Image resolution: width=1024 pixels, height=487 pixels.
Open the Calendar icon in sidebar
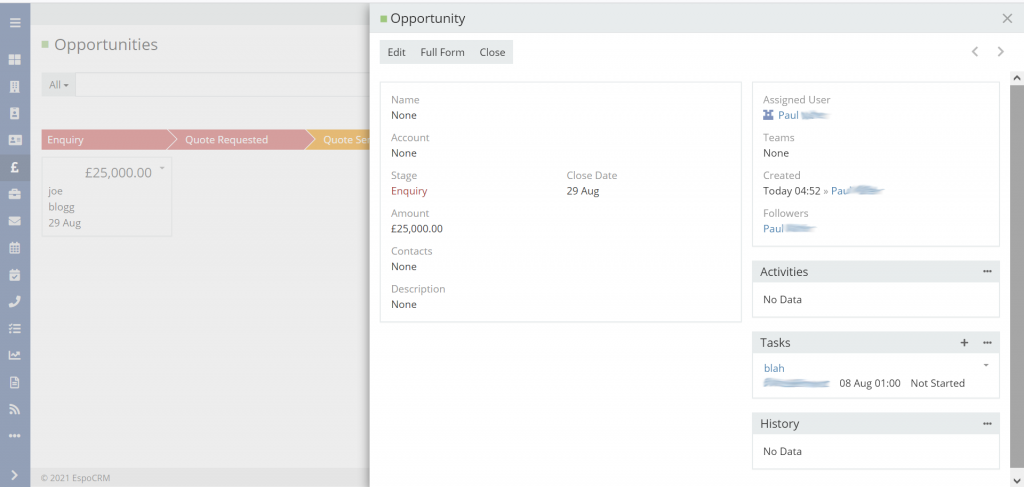coord(15,247)
